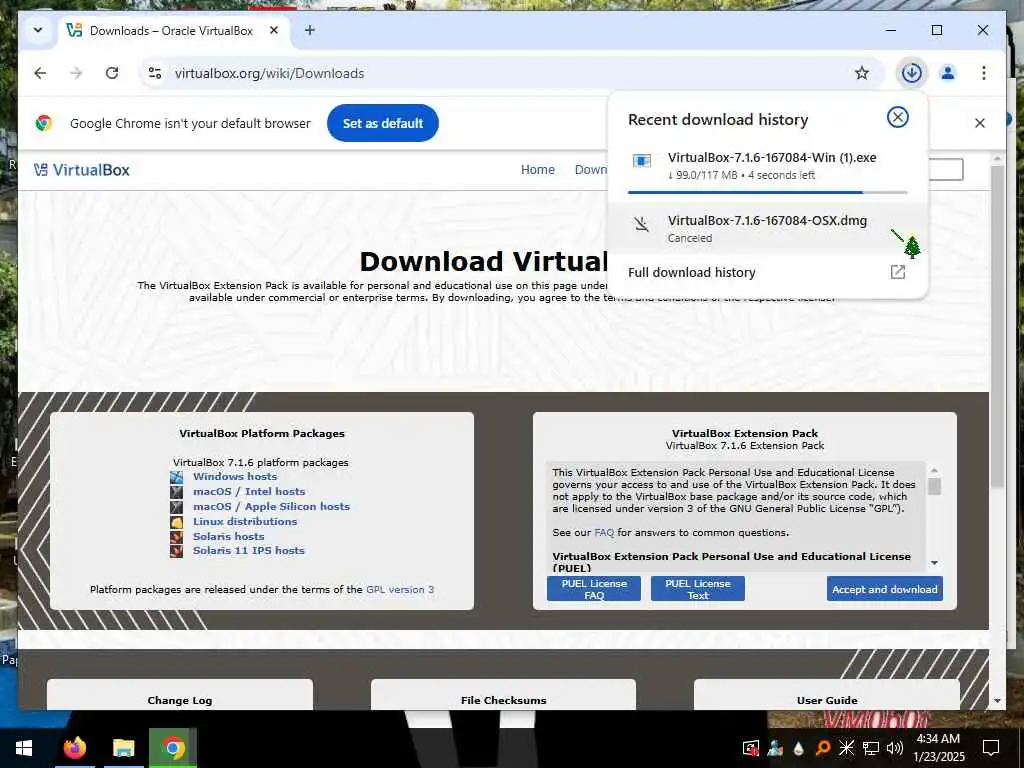Screen dimensions: 1024x768
Task: Click the File Checksums card heading
Action: click(504, 700)
